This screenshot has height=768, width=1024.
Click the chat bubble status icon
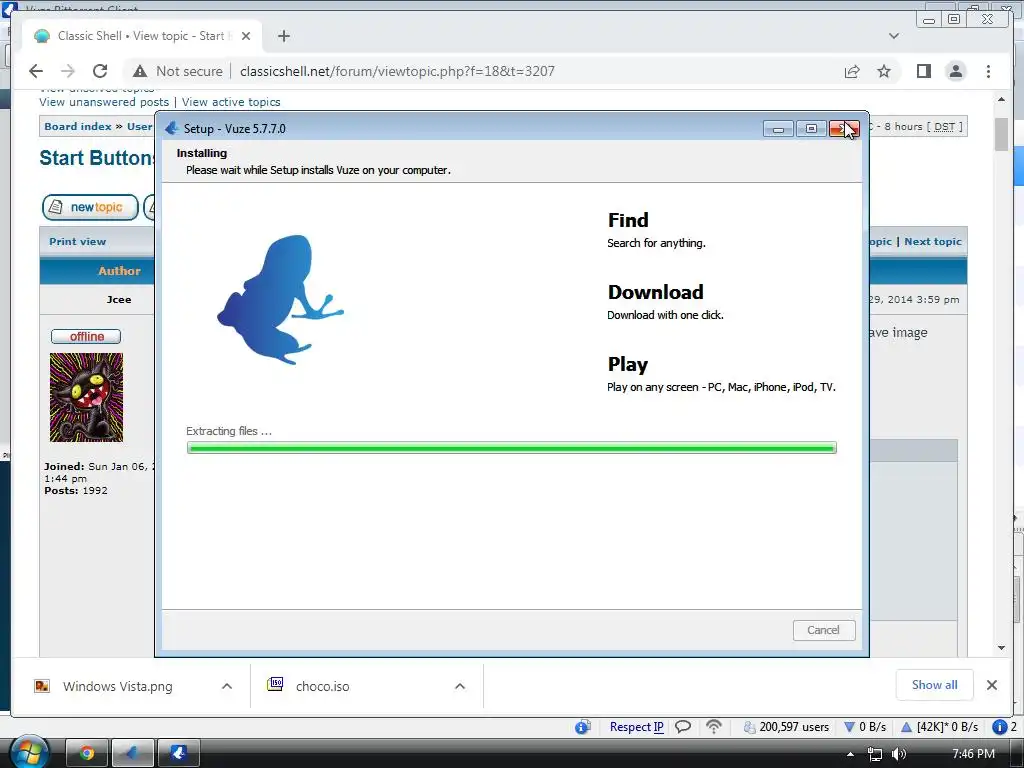[x=683, y=727]
